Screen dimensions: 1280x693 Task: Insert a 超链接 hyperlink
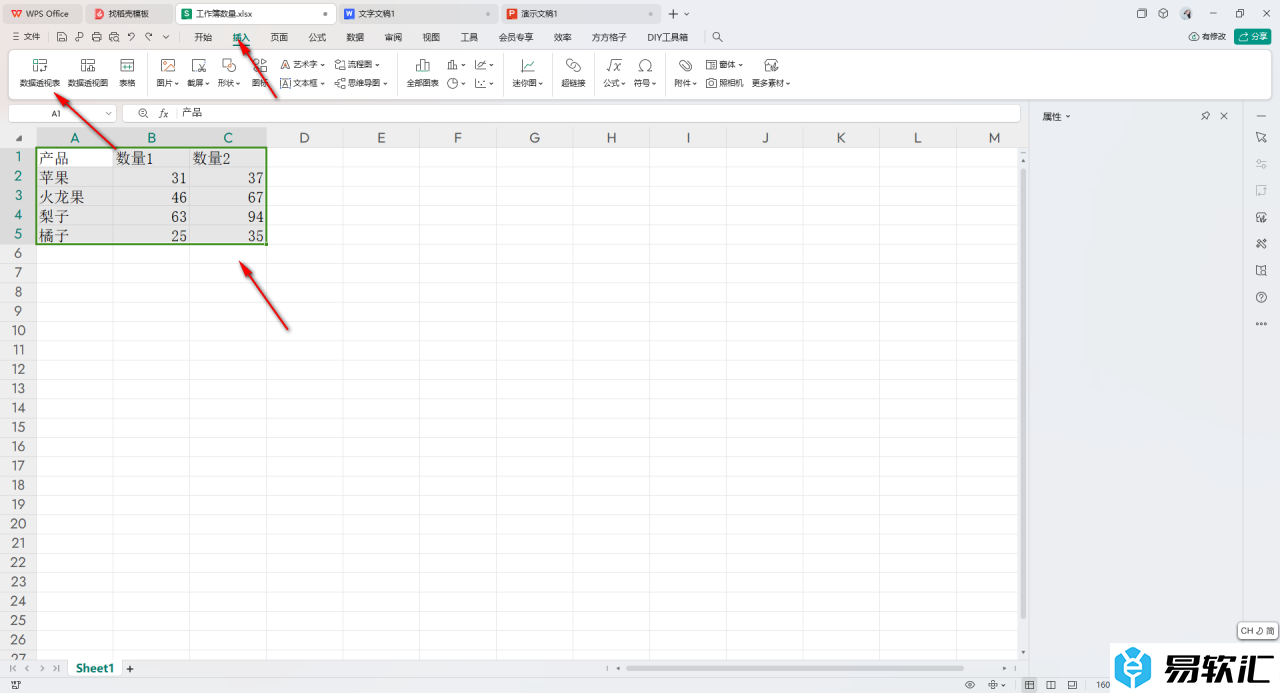pyautogui.click(x=573, y=73)
